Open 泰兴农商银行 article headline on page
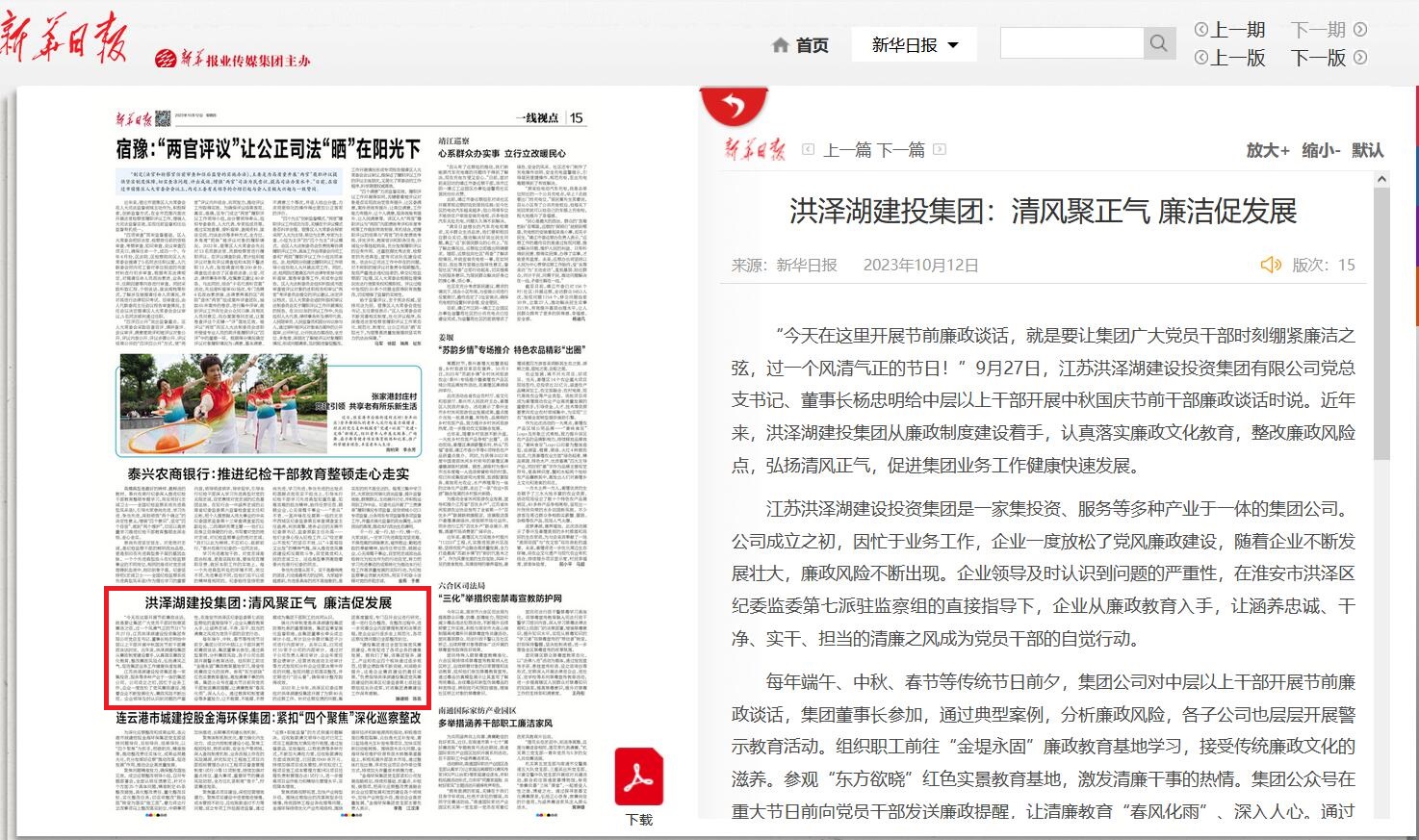 pyautogui.click(x=269, y=474)
